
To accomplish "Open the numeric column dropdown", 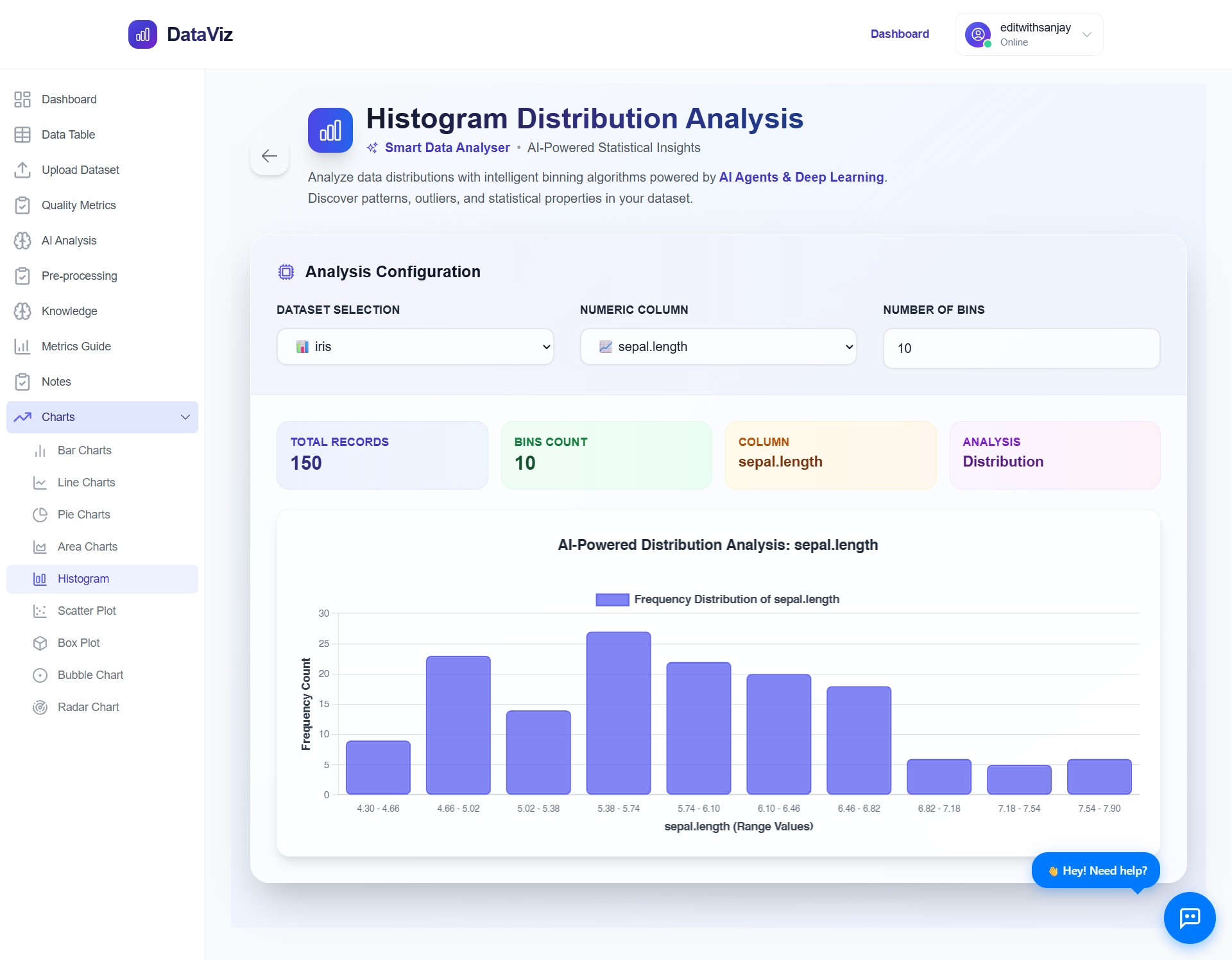I will 718,347.
